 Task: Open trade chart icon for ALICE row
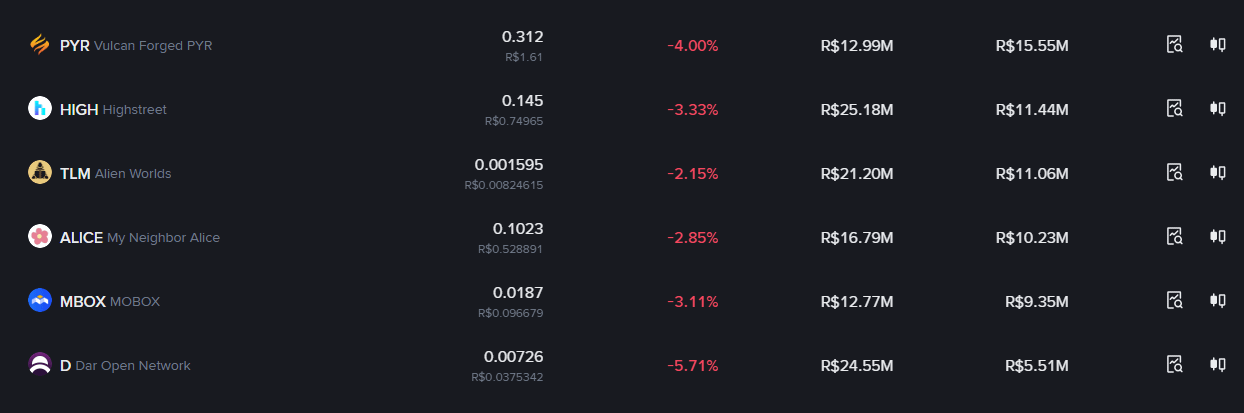coord(1217,237)
